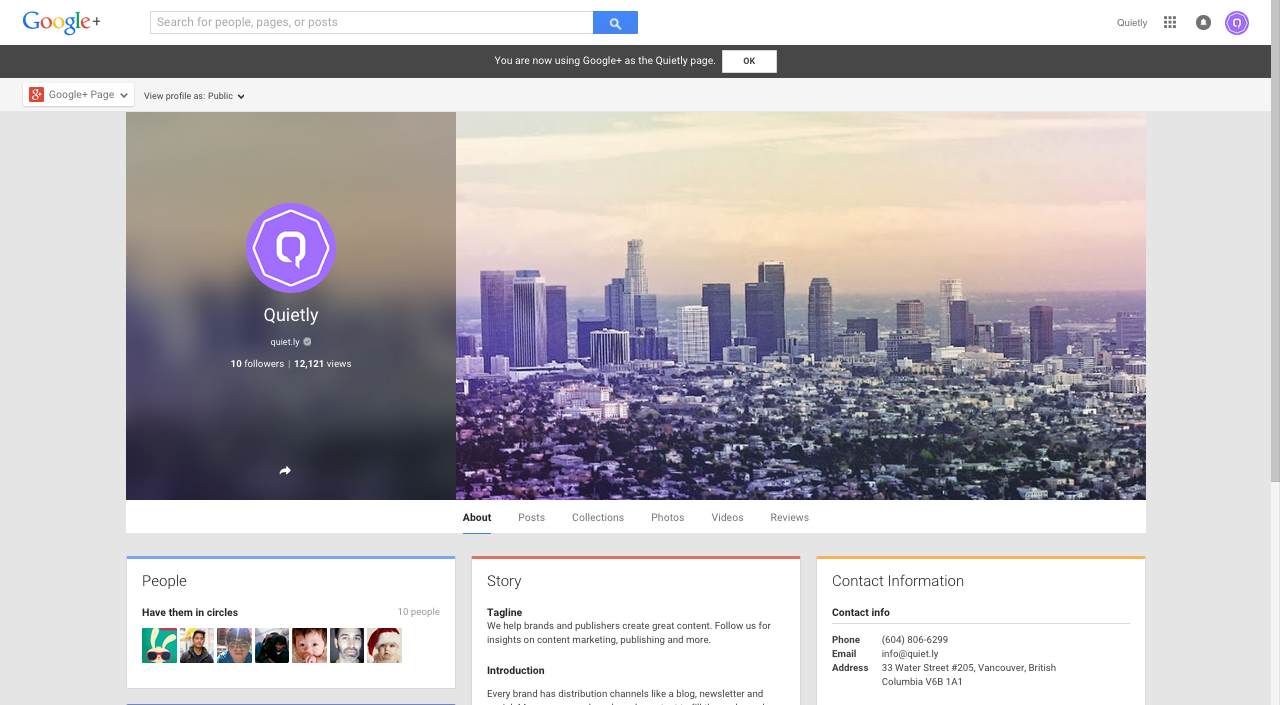This screenshot has width=1280, height=705.
Task: Open the Santa hat baby follower thumbnail
Action: tap(384, 645)
